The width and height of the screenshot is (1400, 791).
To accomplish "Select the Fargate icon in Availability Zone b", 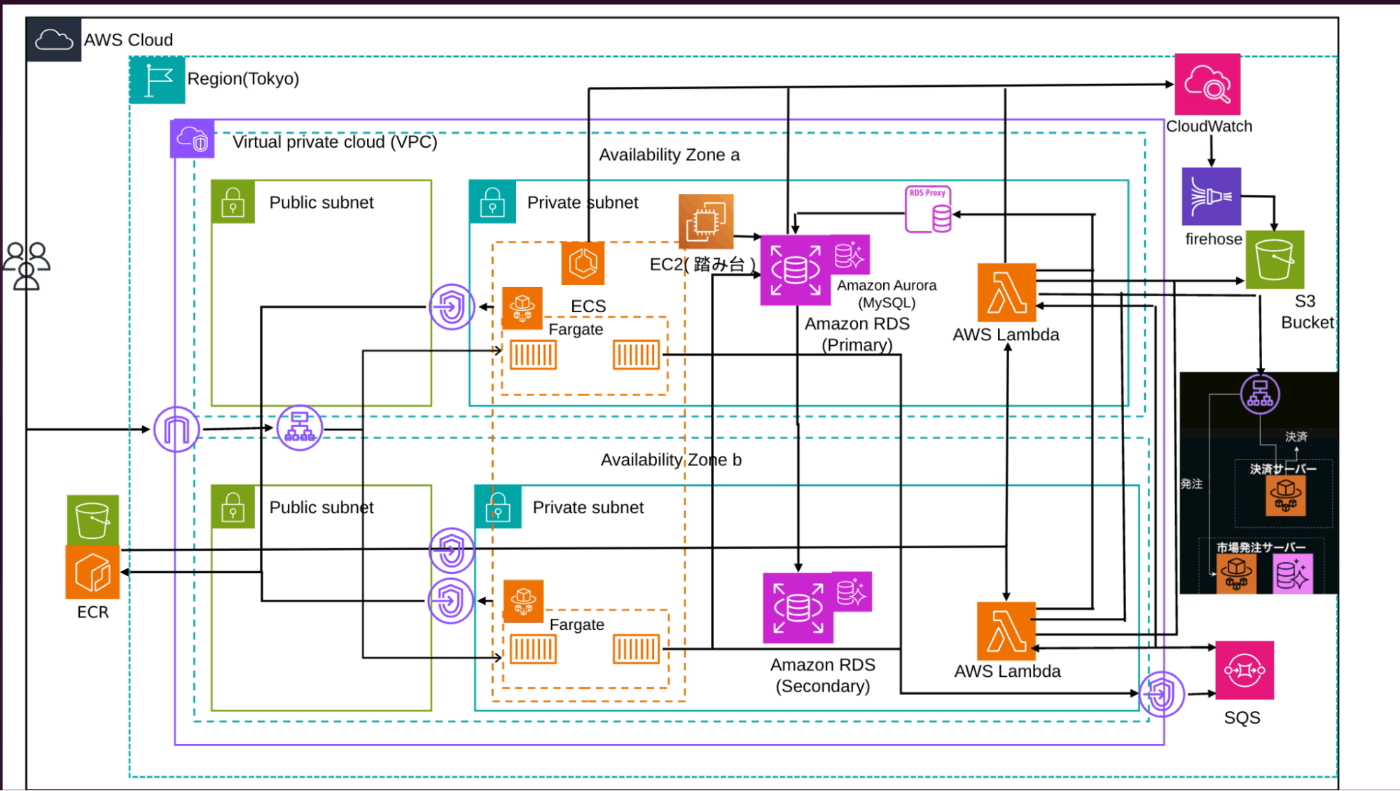I will pos(523,600).
